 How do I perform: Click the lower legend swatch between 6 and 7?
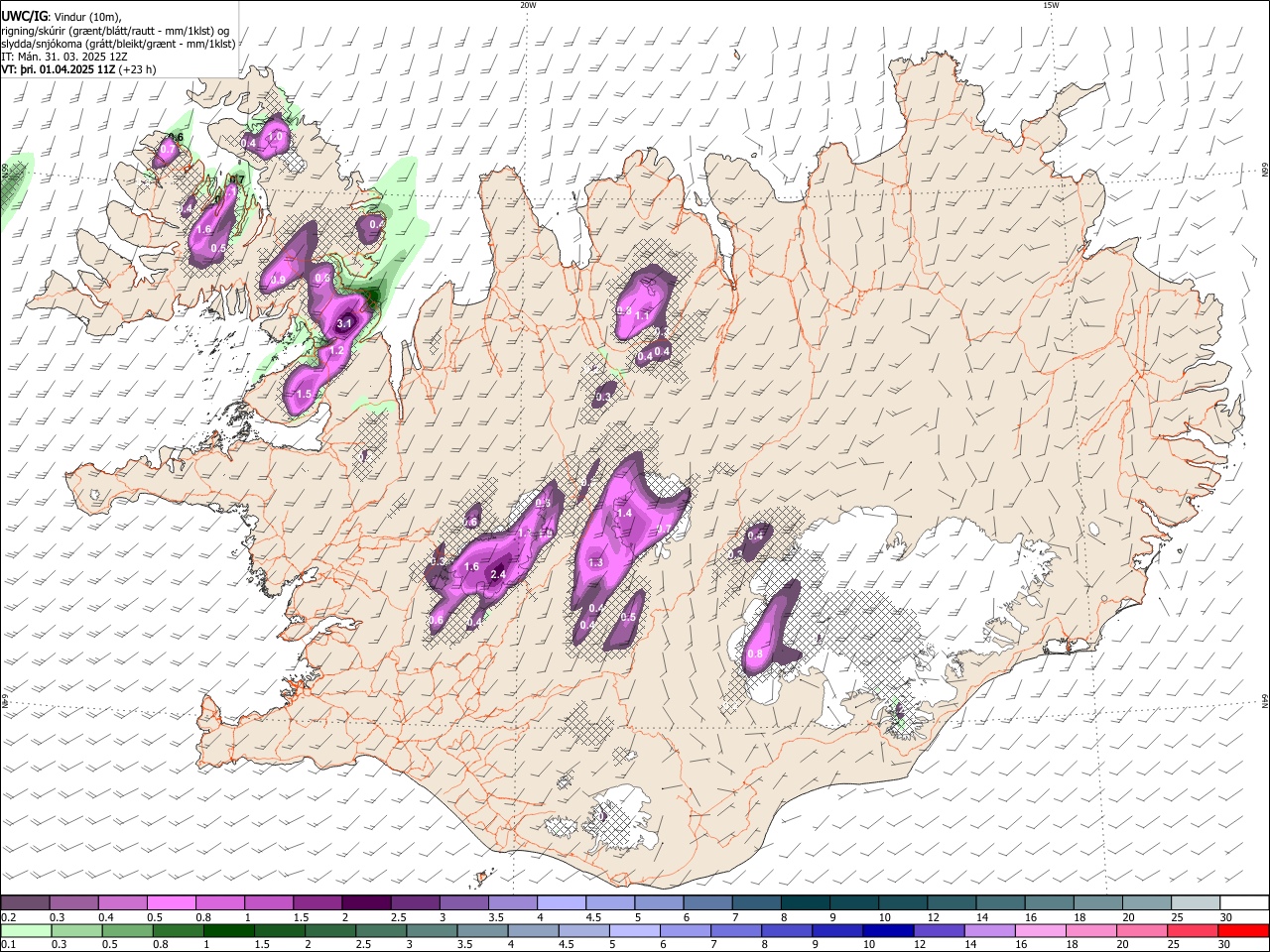[x=685, y=930]
